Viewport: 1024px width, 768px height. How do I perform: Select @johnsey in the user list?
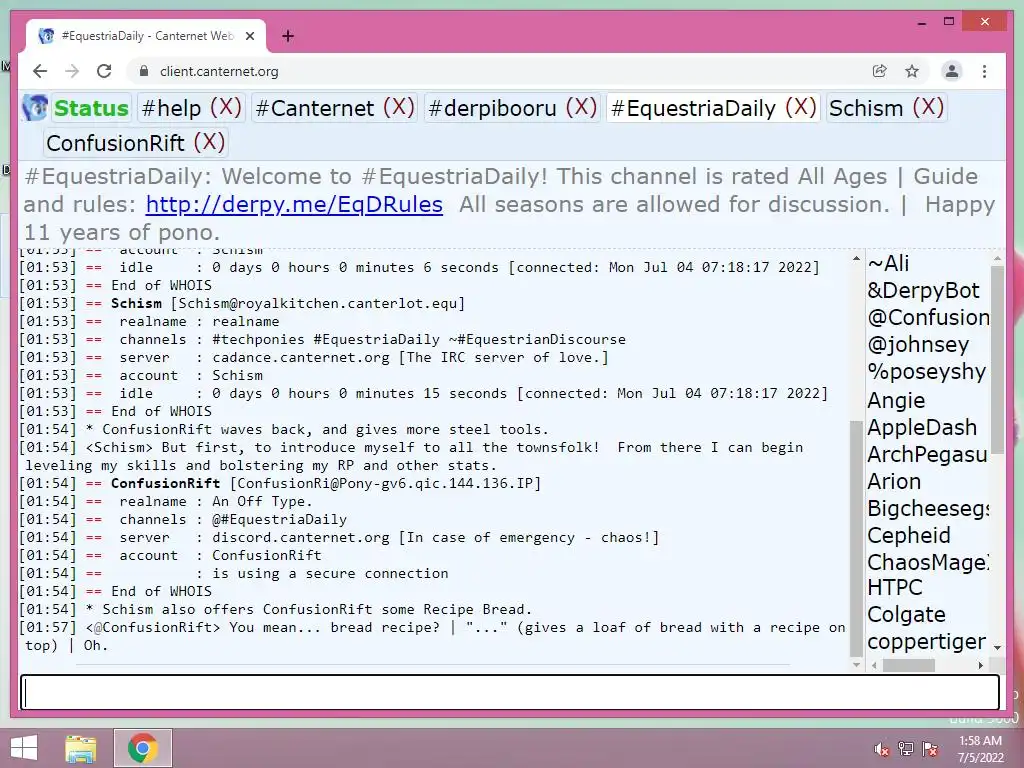pyautogui.click(x=918, y=345)
